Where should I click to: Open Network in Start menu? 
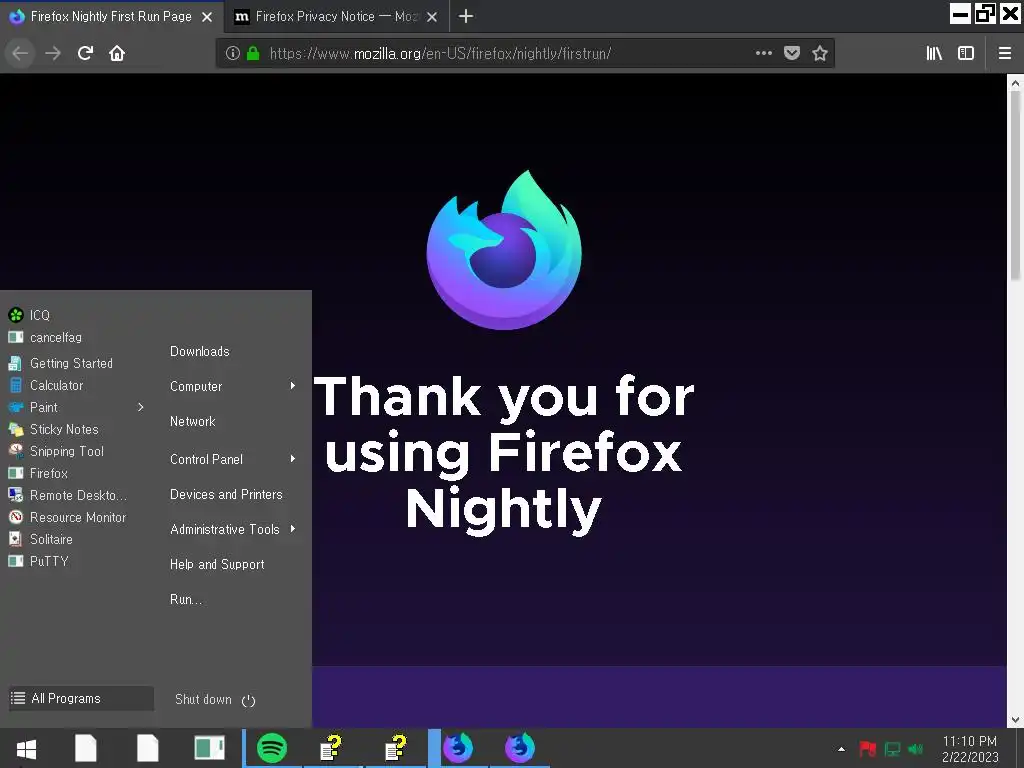(193, 422)
